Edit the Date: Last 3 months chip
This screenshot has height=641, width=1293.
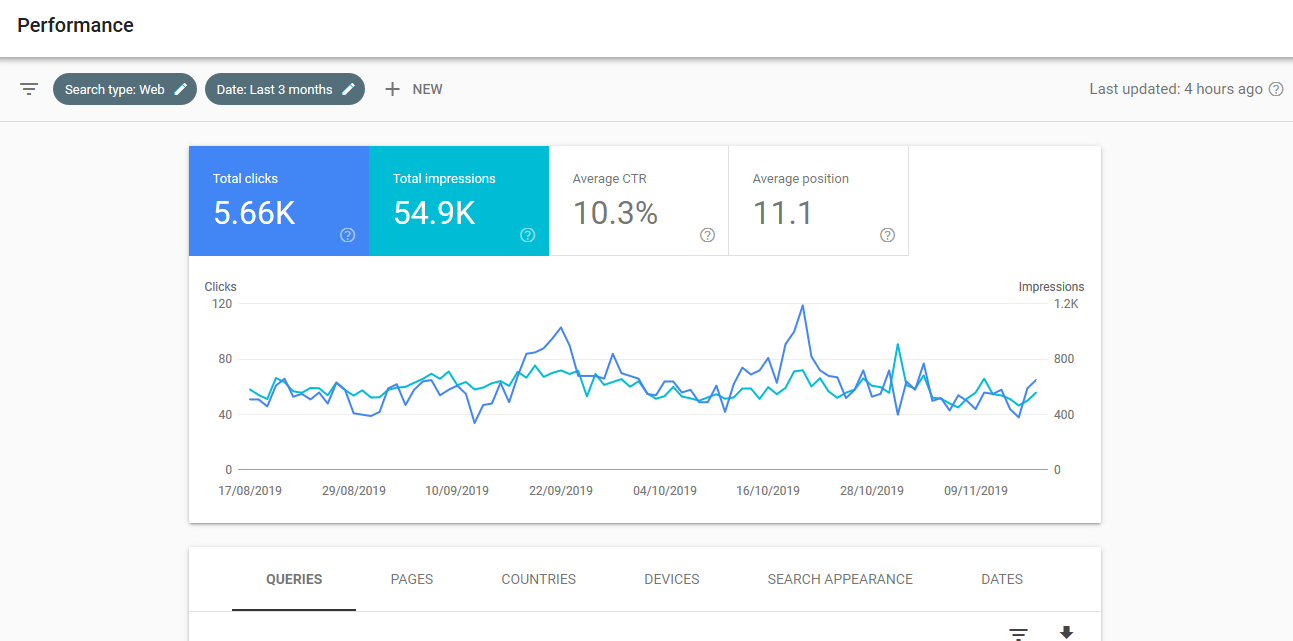(285, 89)
